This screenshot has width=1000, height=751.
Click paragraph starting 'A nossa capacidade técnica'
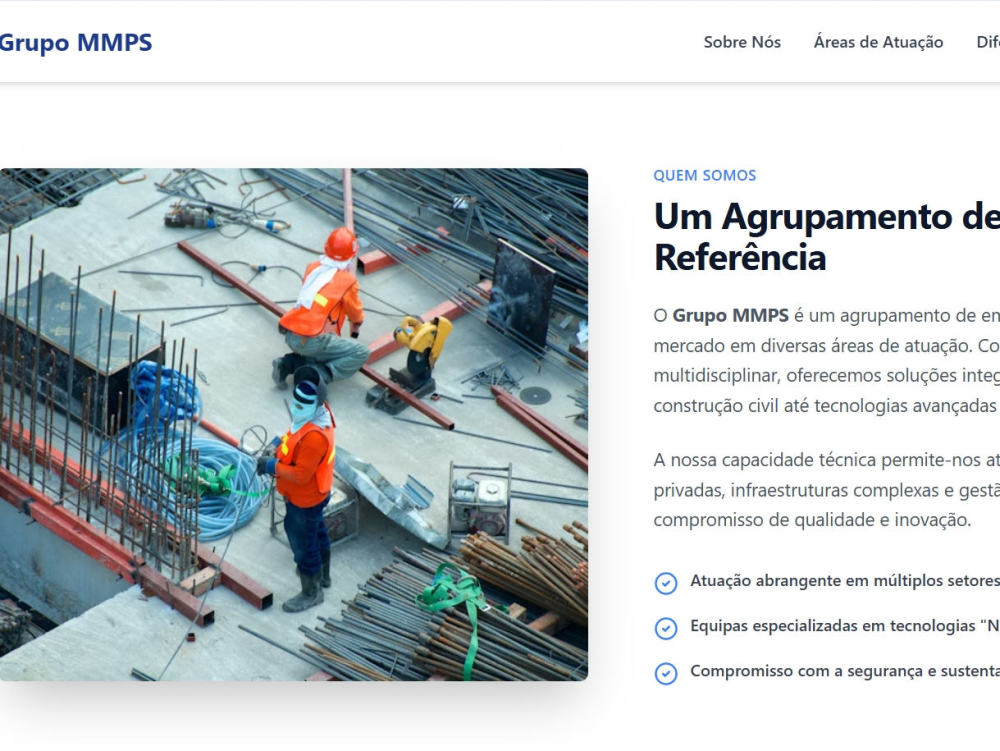(827, 490)
